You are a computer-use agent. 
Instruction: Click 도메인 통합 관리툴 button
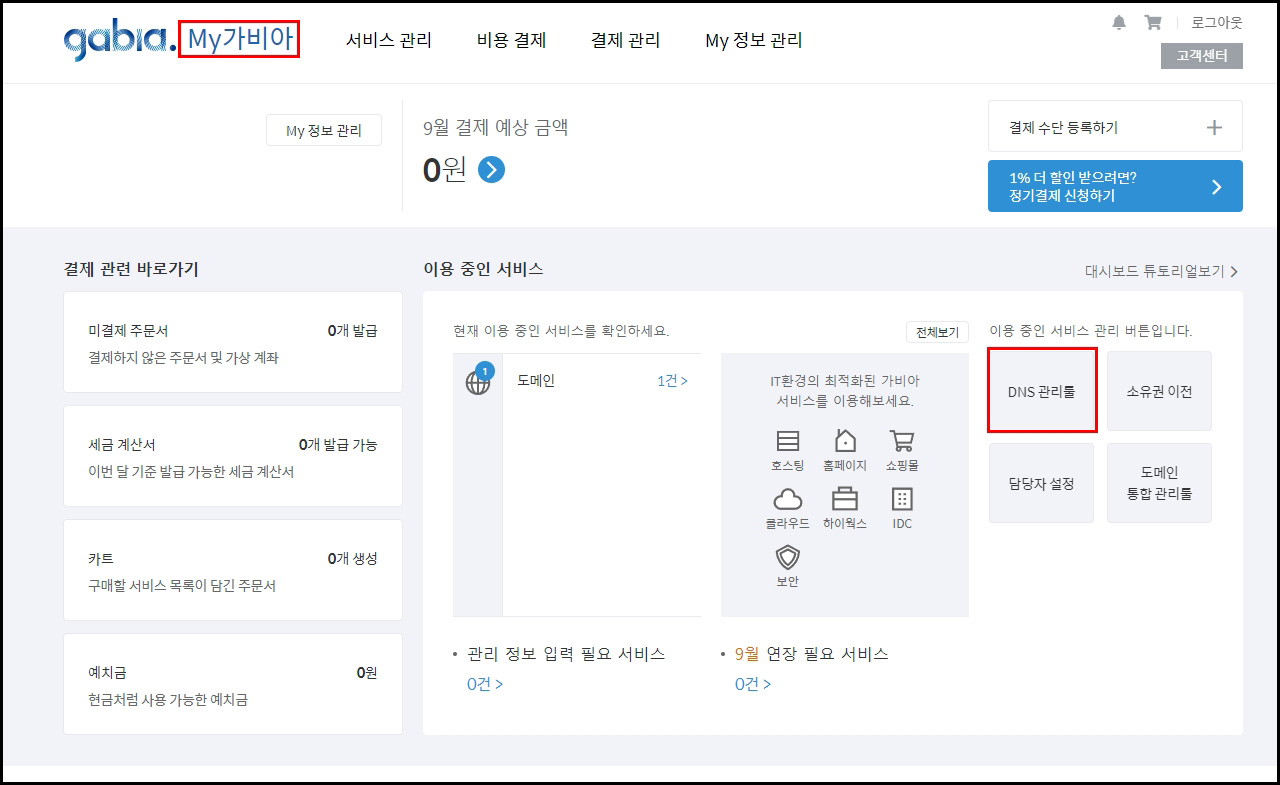1159,483
